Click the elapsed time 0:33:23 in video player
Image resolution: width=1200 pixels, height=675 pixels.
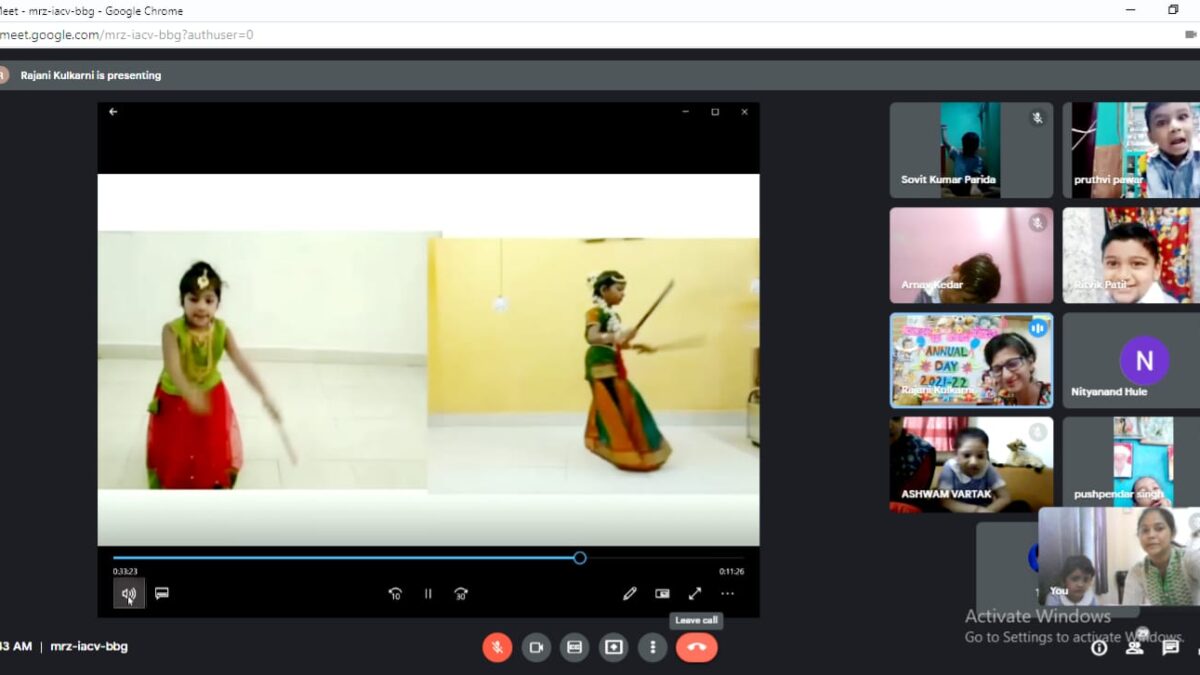(125, 572)
